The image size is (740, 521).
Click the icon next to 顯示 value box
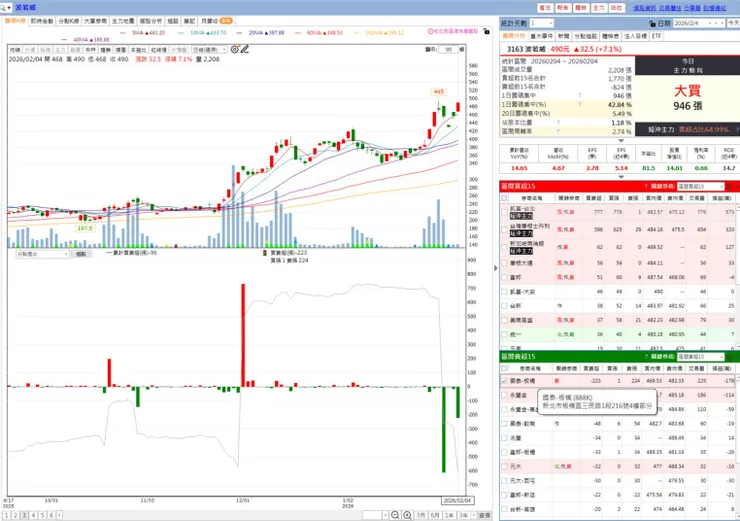(x=461, y=49)
